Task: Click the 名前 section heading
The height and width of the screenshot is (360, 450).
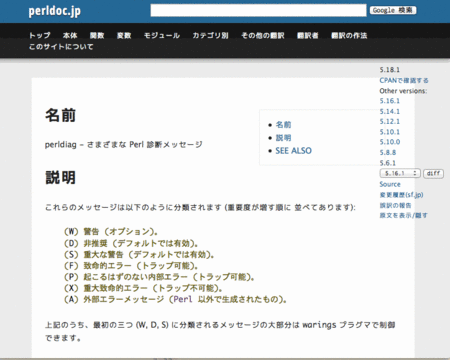Action: 60,115
